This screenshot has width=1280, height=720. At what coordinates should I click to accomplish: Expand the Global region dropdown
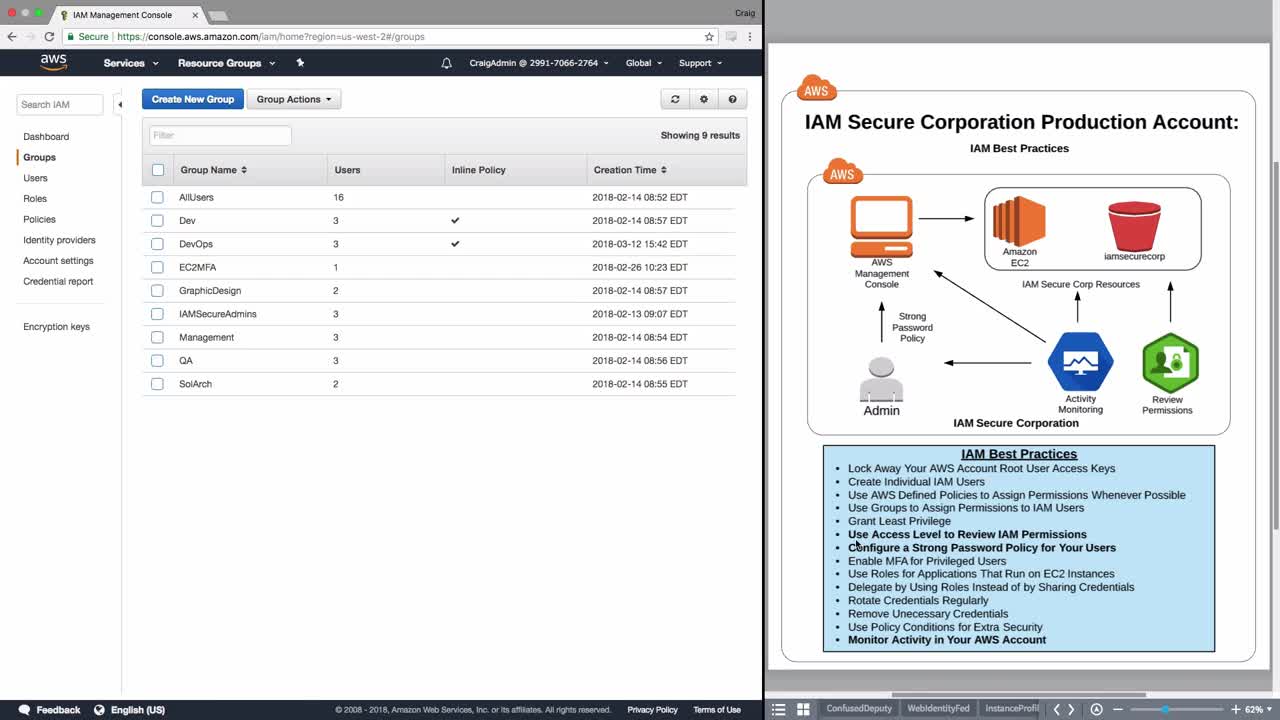pyautogui.click(x=644, y=63)
